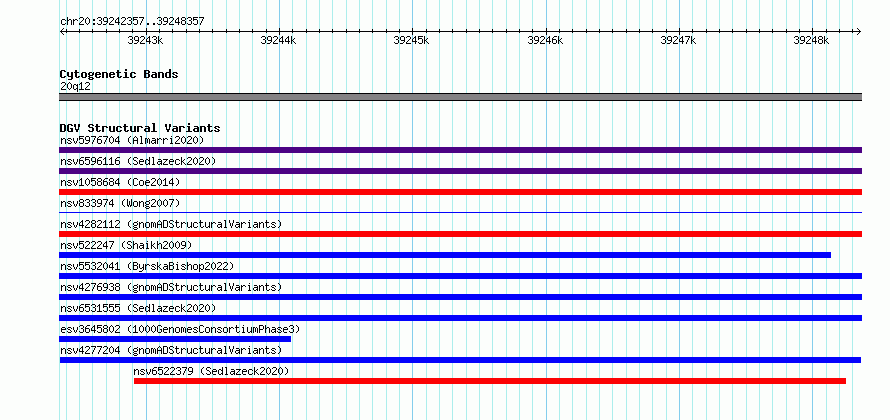Click the red bar for nsv1058684

tap(460, 192)
